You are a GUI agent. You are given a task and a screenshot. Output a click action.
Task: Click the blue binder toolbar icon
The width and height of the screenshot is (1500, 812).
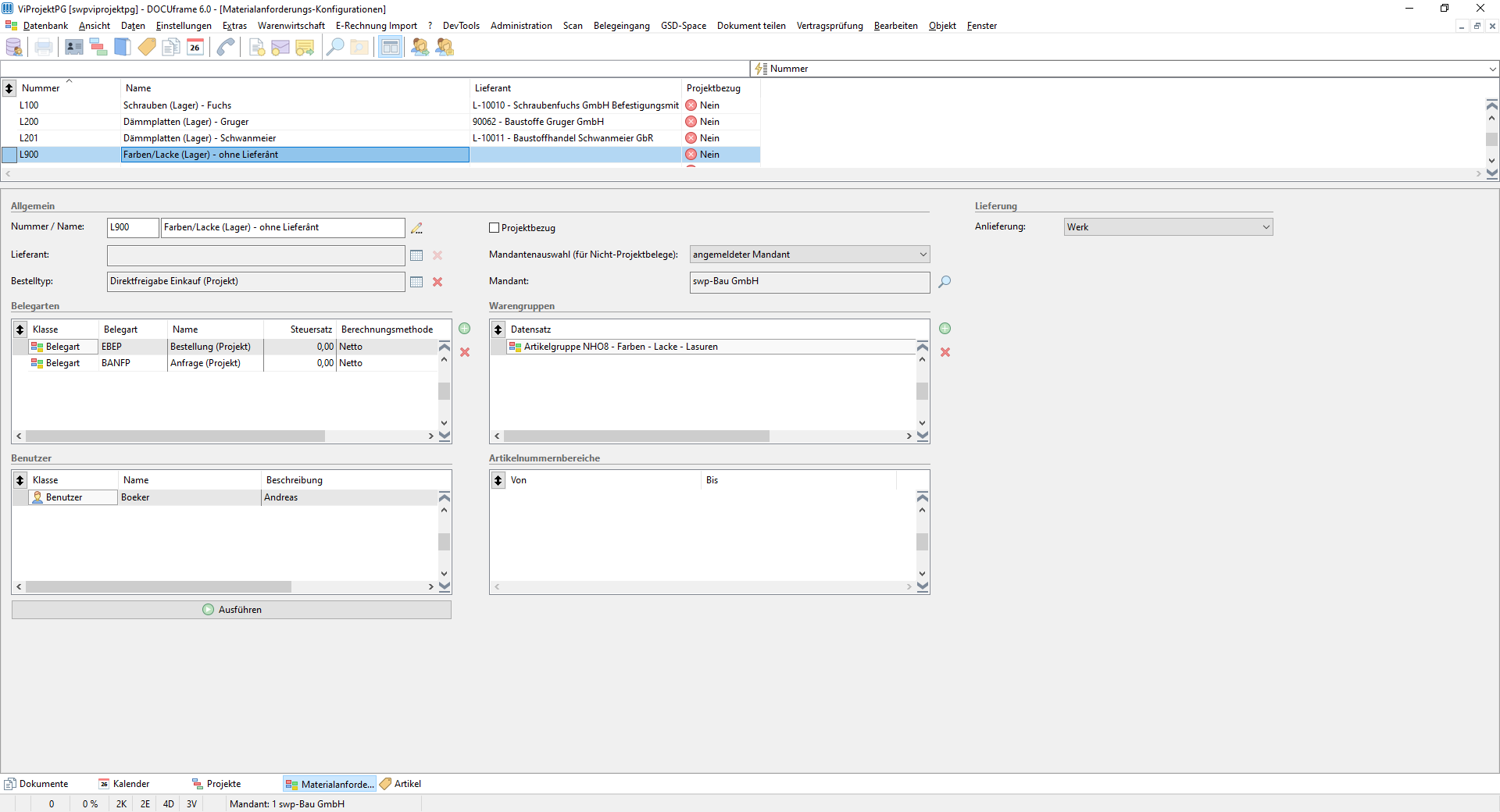pos(123,48)
